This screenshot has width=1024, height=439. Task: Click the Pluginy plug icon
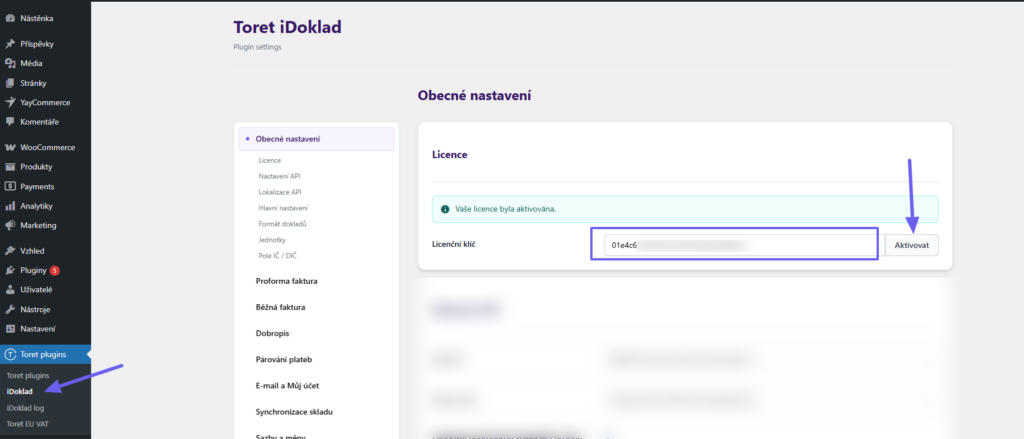[10, 270]
